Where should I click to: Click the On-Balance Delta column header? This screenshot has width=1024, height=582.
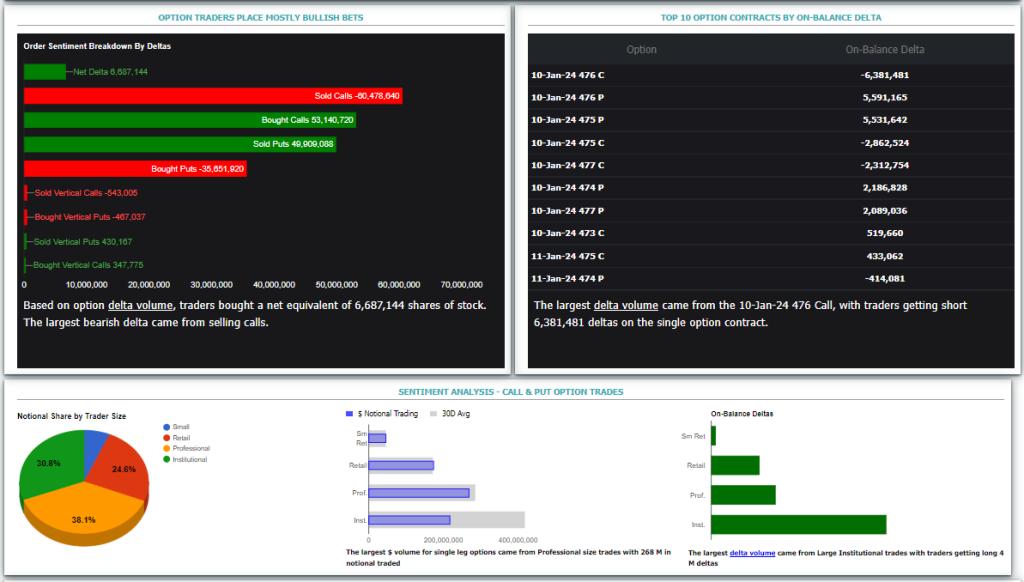(x=885, y=50)
